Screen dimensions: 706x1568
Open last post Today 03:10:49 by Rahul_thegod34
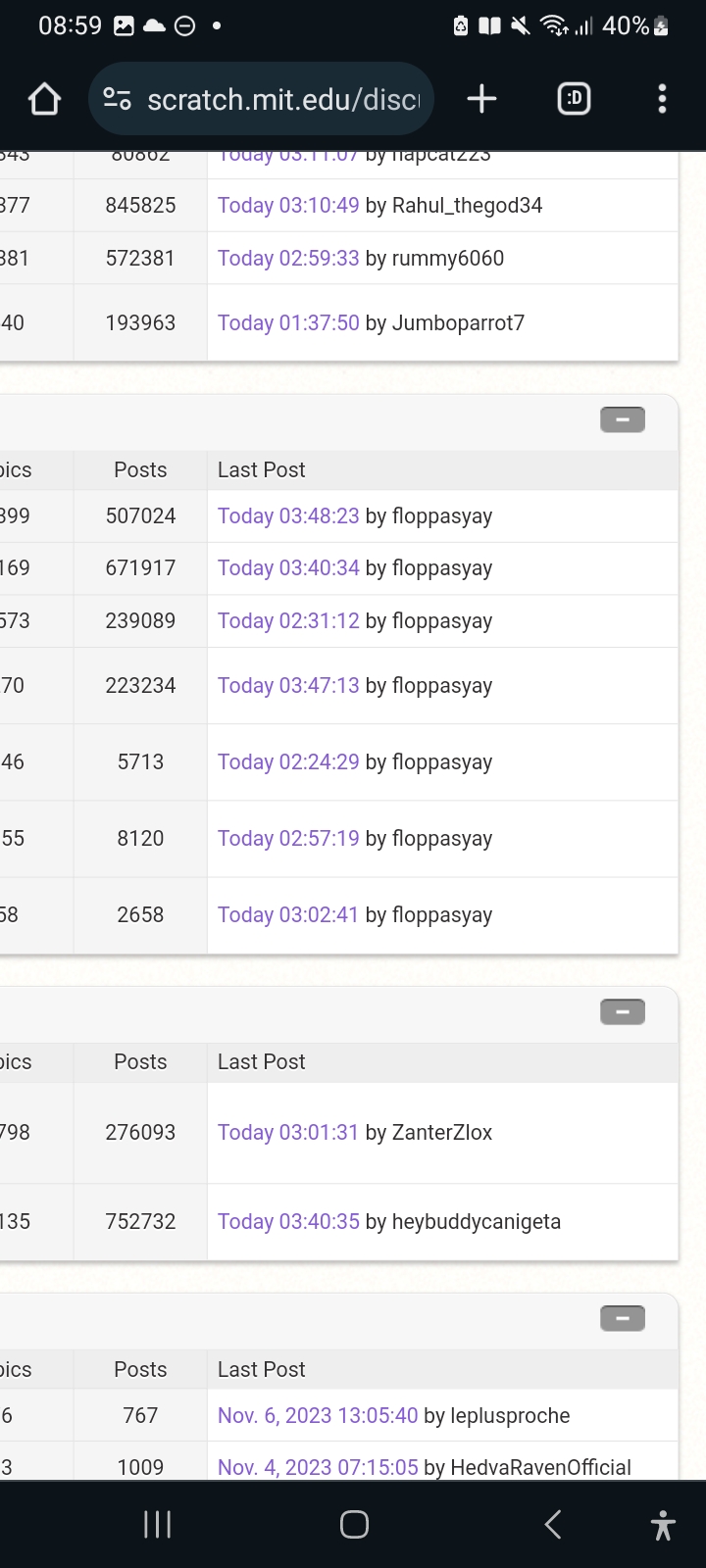[288, 206]
